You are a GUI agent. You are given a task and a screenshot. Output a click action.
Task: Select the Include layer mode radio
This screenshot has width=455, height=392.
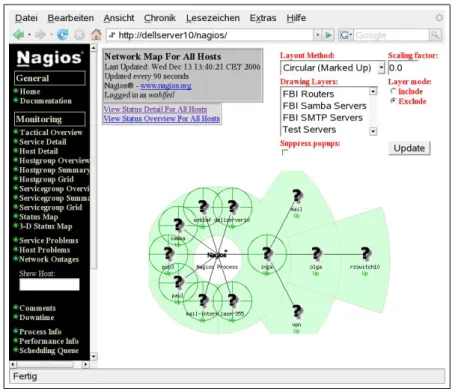pyautogui.click(x=393, y=91)
